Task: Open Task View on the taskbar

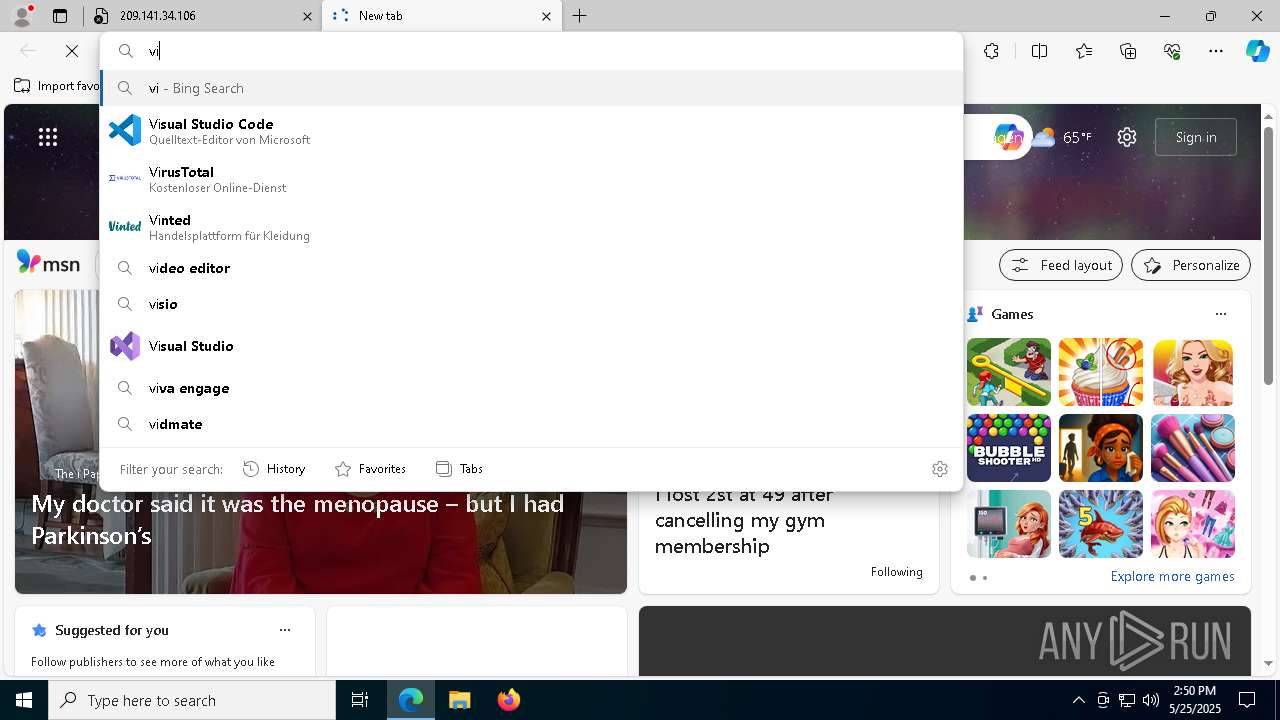Action: coord(360,700)
